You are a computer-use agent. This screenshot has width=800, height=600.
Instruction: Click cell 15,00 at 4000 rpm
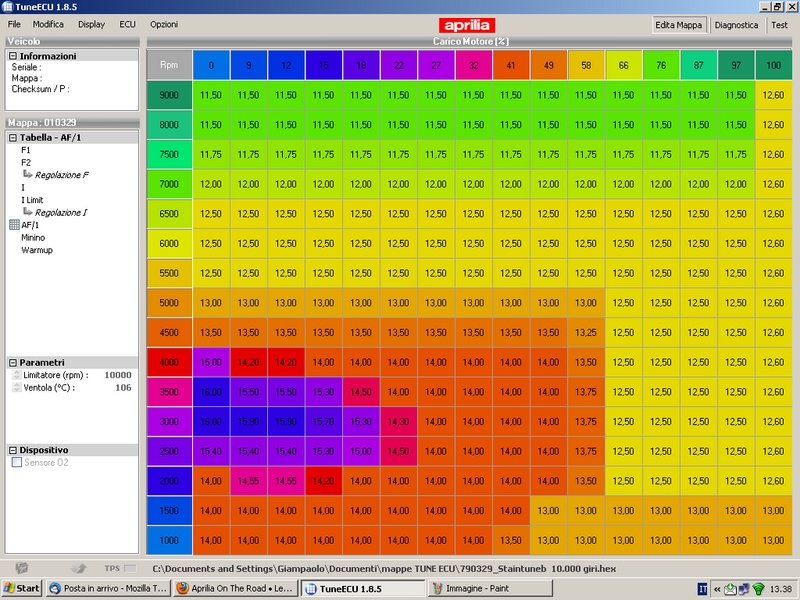[x=211, y=362]
